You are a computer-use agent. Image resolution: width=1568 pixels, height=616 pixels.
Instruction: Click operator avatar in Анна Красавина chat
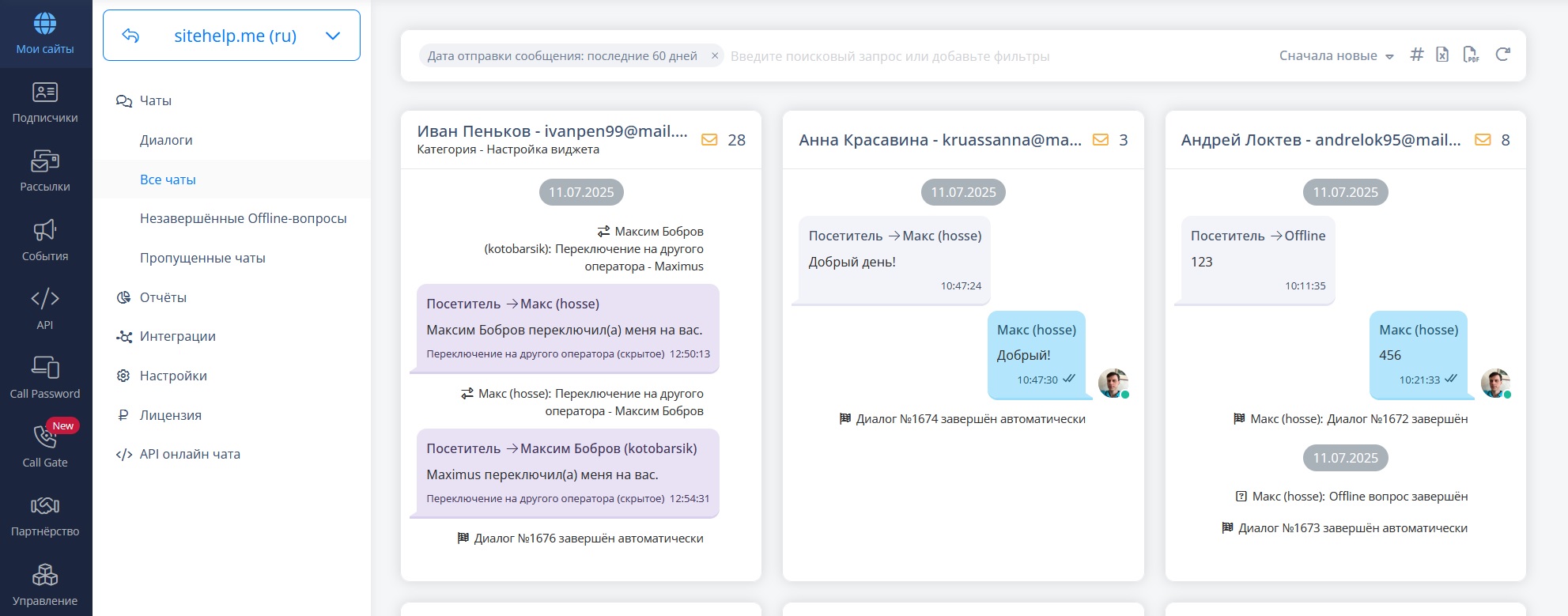(1113, 384)
